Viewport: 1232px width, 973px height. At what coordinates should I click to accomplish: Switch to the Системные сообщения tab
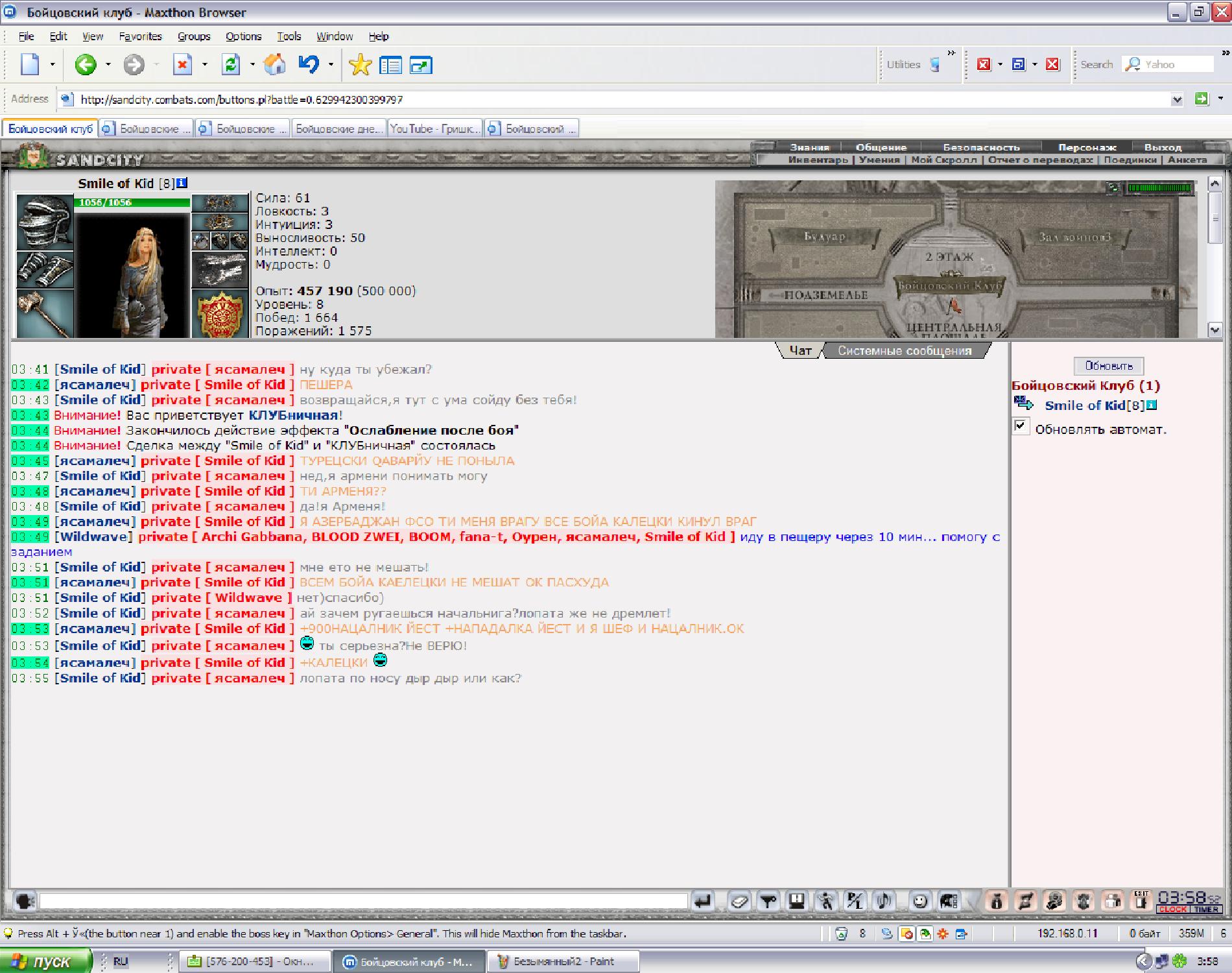(905, 351)
